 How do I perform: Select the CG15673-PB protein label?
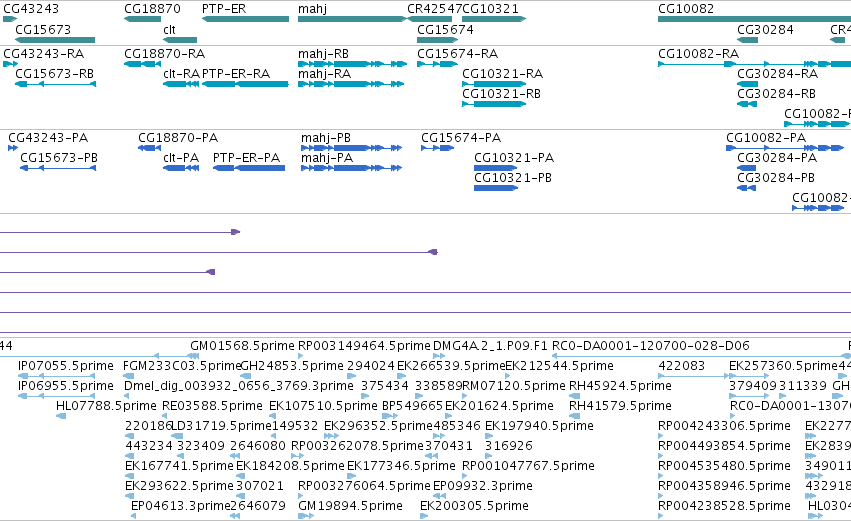tap(59, 158)
